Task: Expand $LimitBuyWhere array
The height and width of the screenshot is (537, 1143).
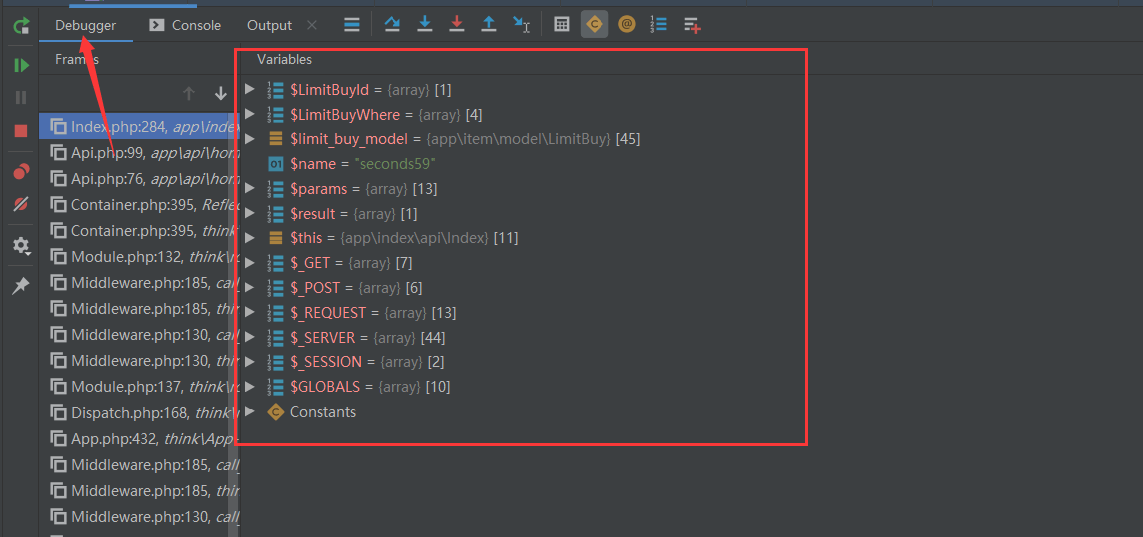Action: (x=250, y=114)
